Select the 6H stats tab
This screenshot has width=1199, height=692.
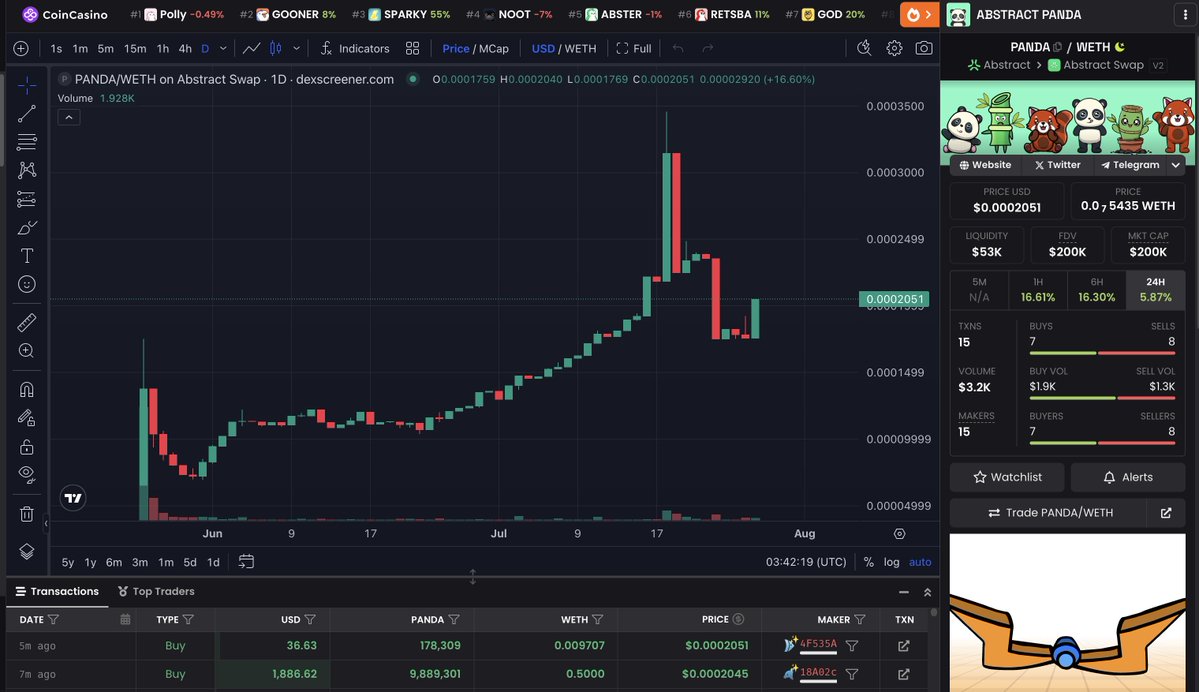point(1097,290)
